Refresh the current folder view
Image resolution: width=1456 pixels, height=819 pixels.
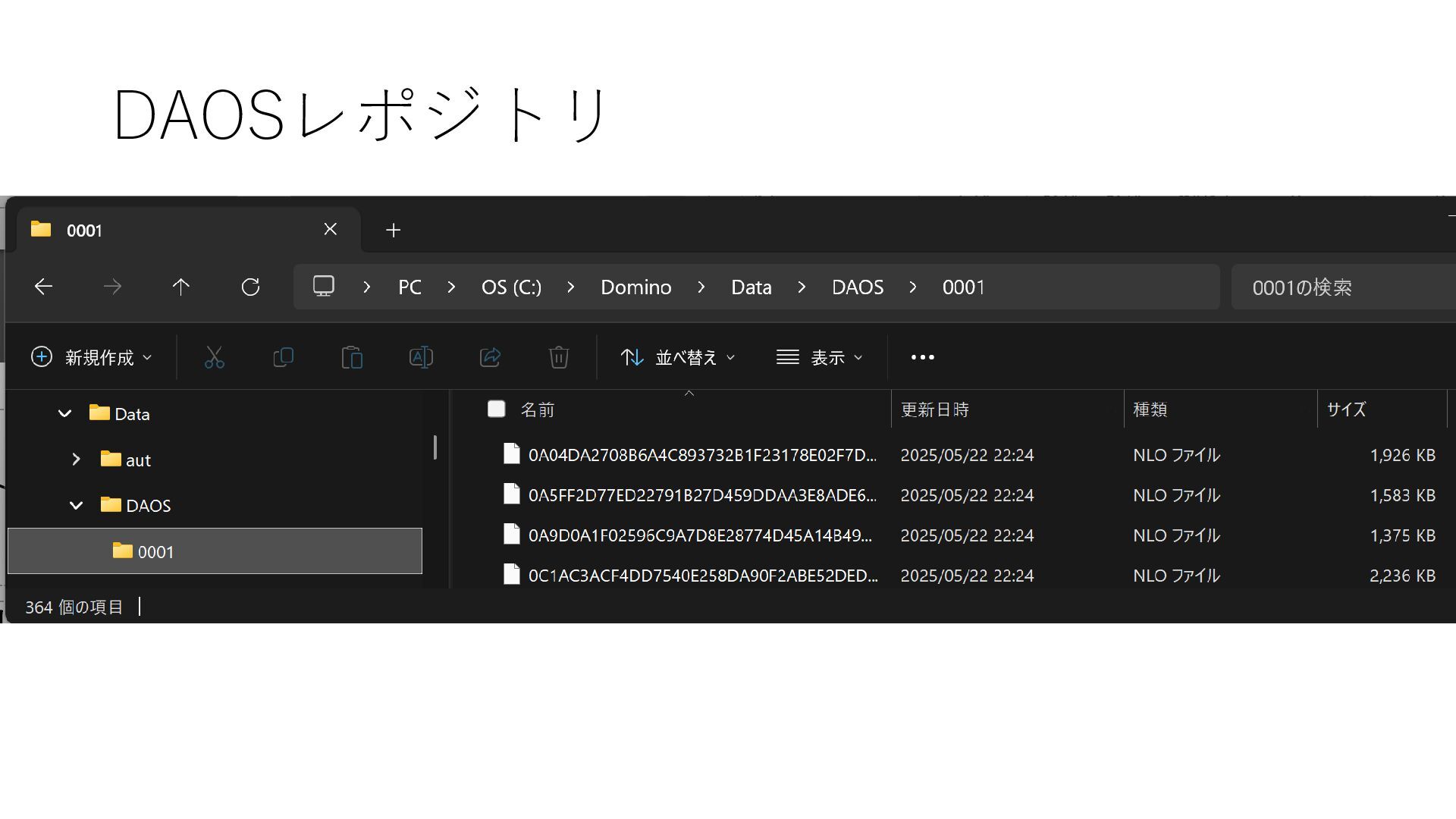click(250, 287)
